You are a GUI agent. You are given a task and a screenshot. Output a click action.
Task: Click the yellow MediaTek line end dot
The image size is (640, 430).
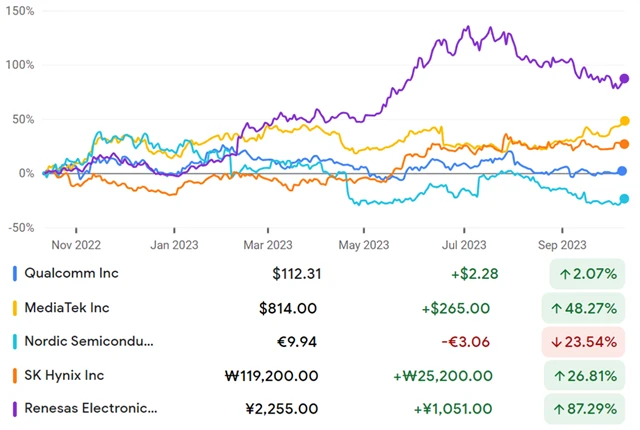[625, 121]
